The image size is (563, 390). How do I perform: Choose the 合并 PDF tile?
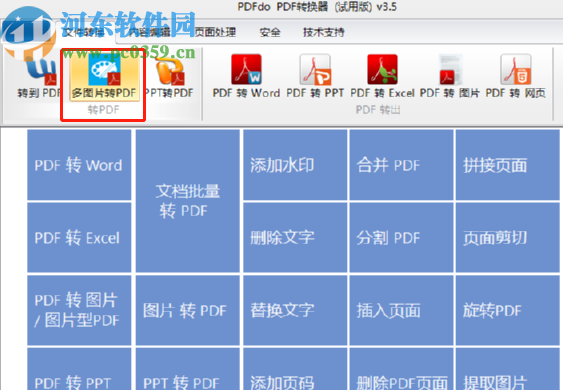401,165
